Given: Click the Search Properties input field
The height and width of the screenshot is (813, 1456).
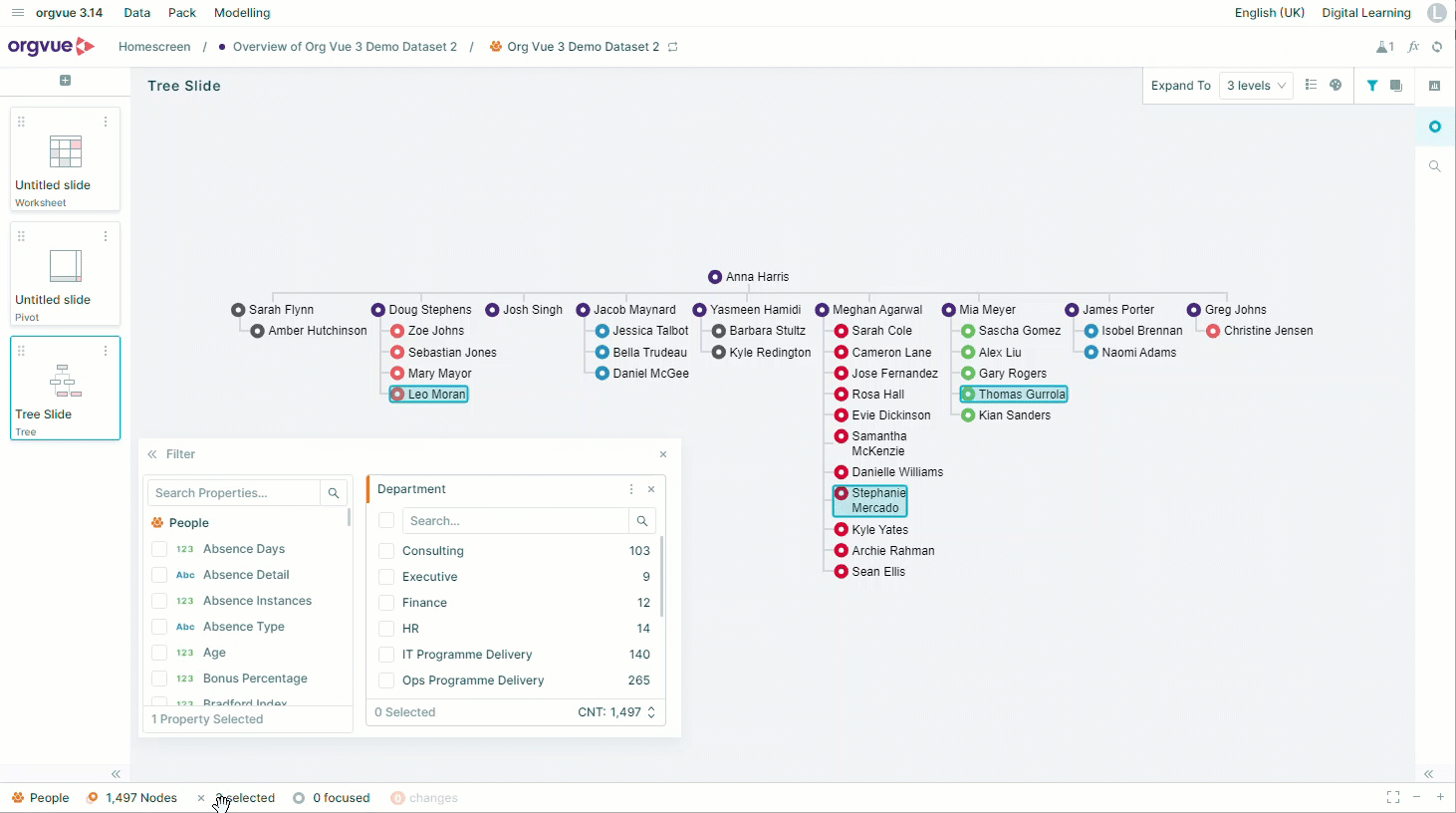Looking at the screenshot, I should pos(234,493).
